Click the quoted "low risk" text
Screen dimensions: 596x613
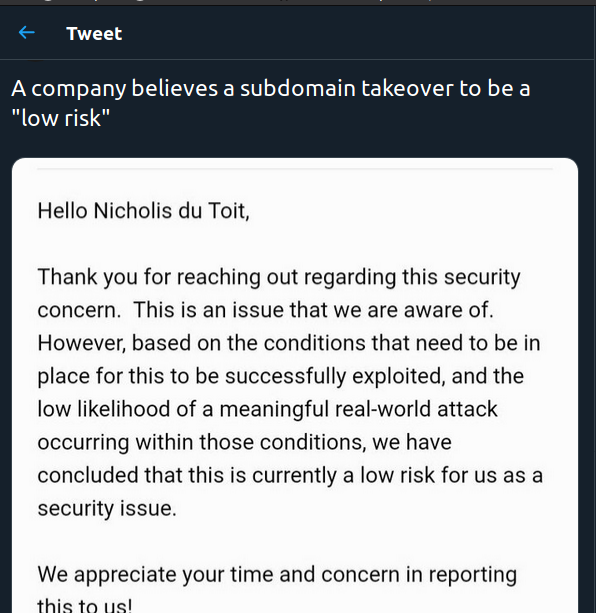[x=61, y=118]
